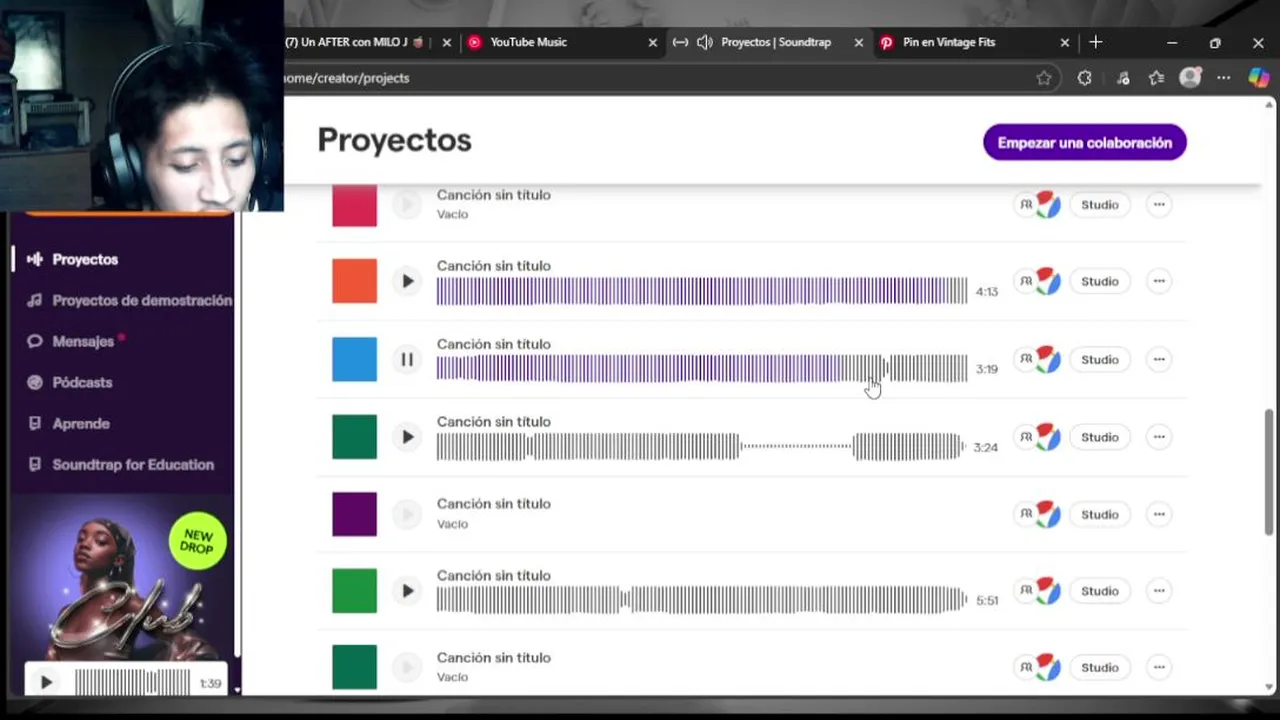Click the Aprende sidebar icon
Viewport: 1280px width, 720px height.
coord(35,423)
